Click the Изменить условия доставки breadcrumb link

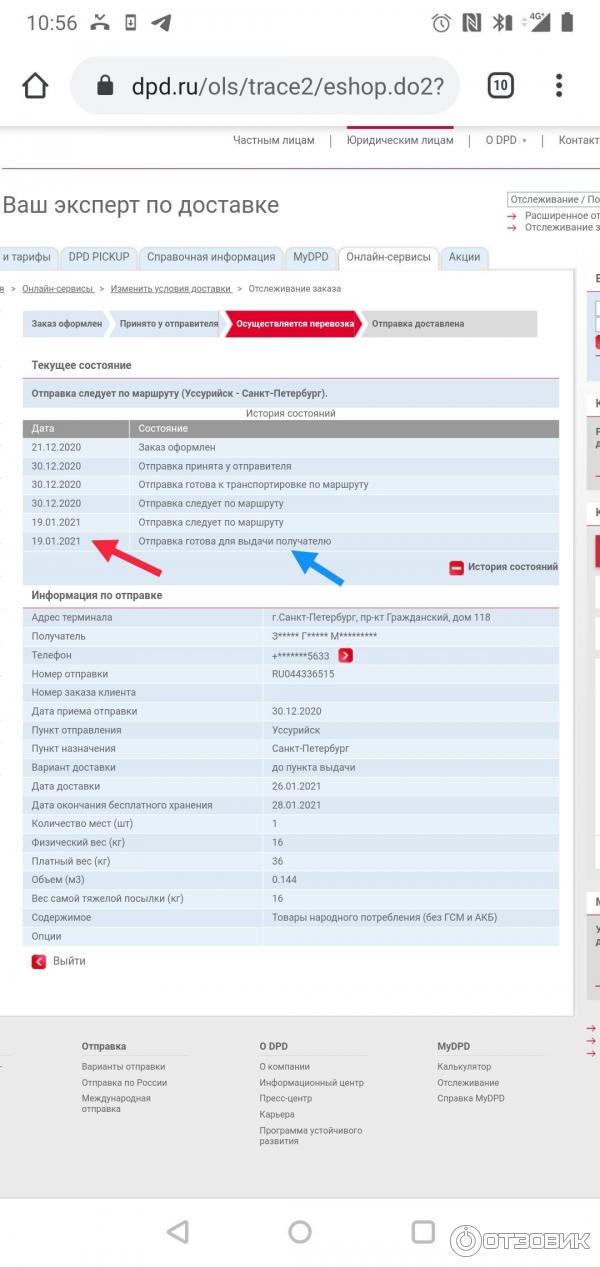170,289
